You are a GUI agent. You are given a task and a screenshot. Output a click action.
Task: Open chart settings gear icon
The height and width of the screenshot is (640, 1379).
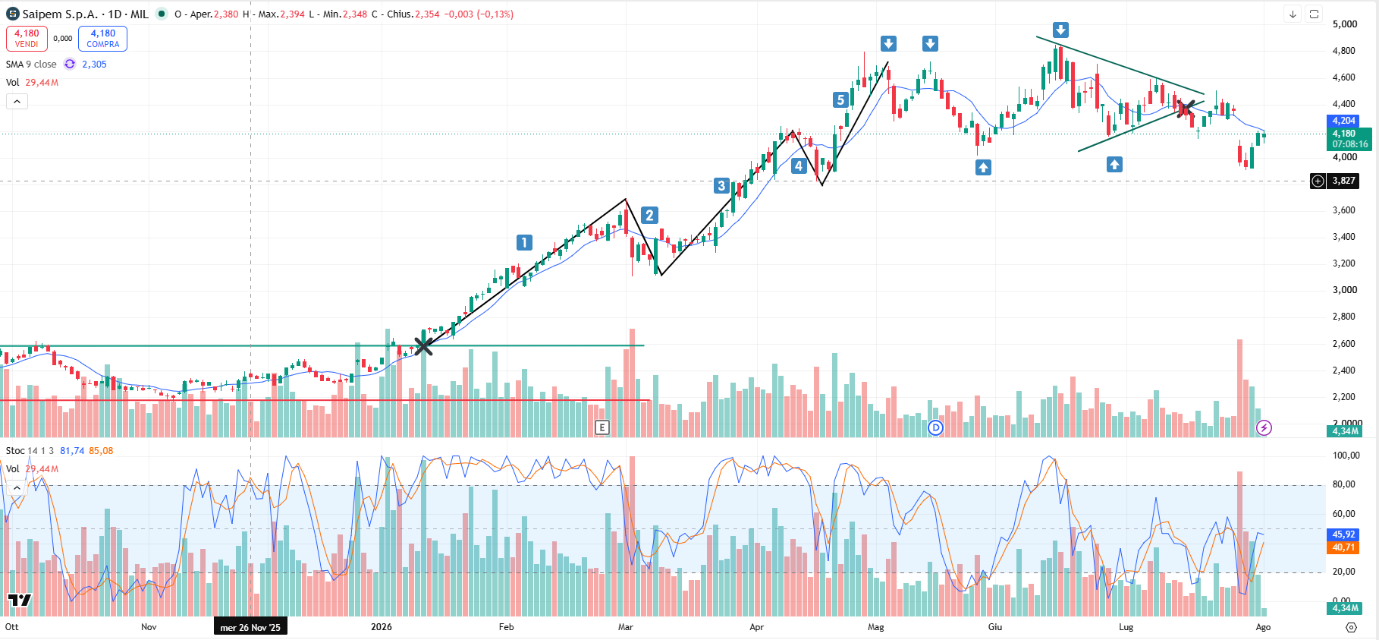(1351, 627)
